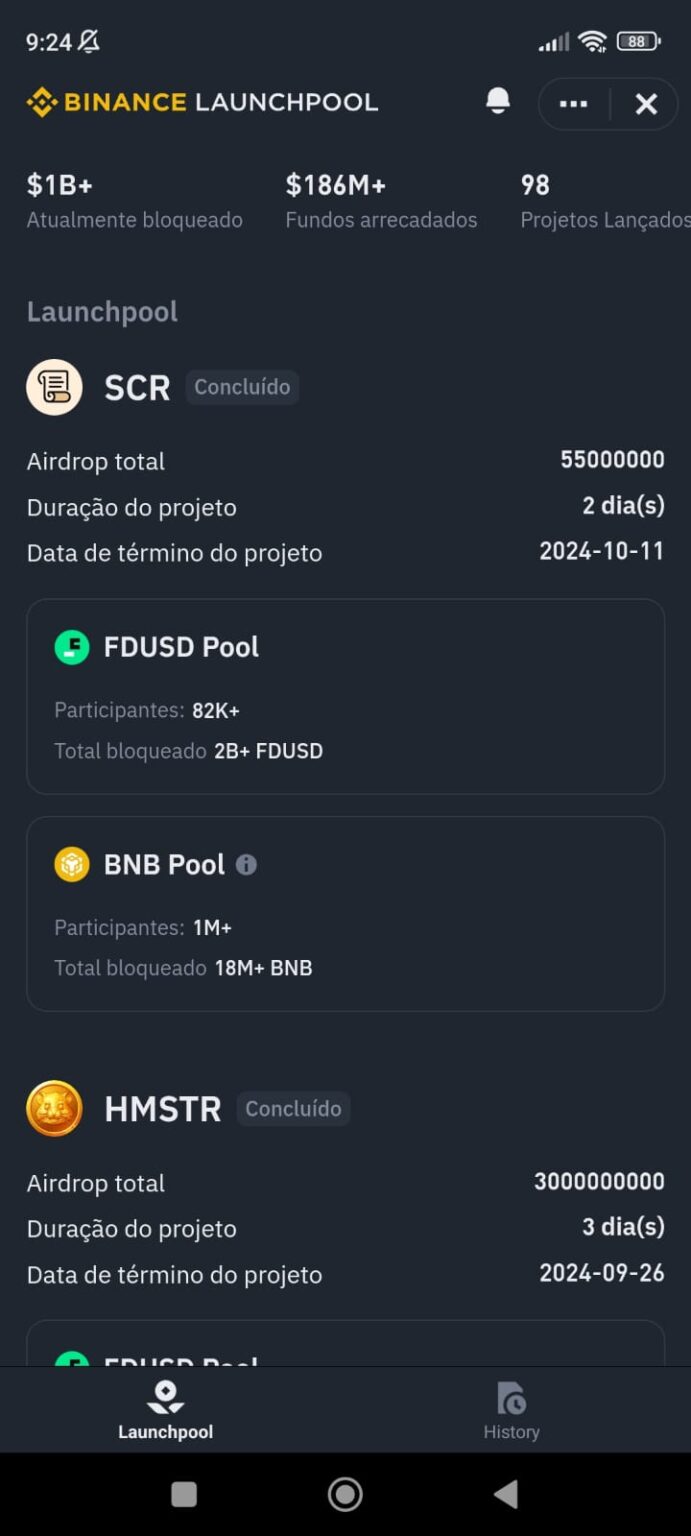691x1536 pixels.
Task: Close the Launchpool page with X
Action: (x=645, y=103)
